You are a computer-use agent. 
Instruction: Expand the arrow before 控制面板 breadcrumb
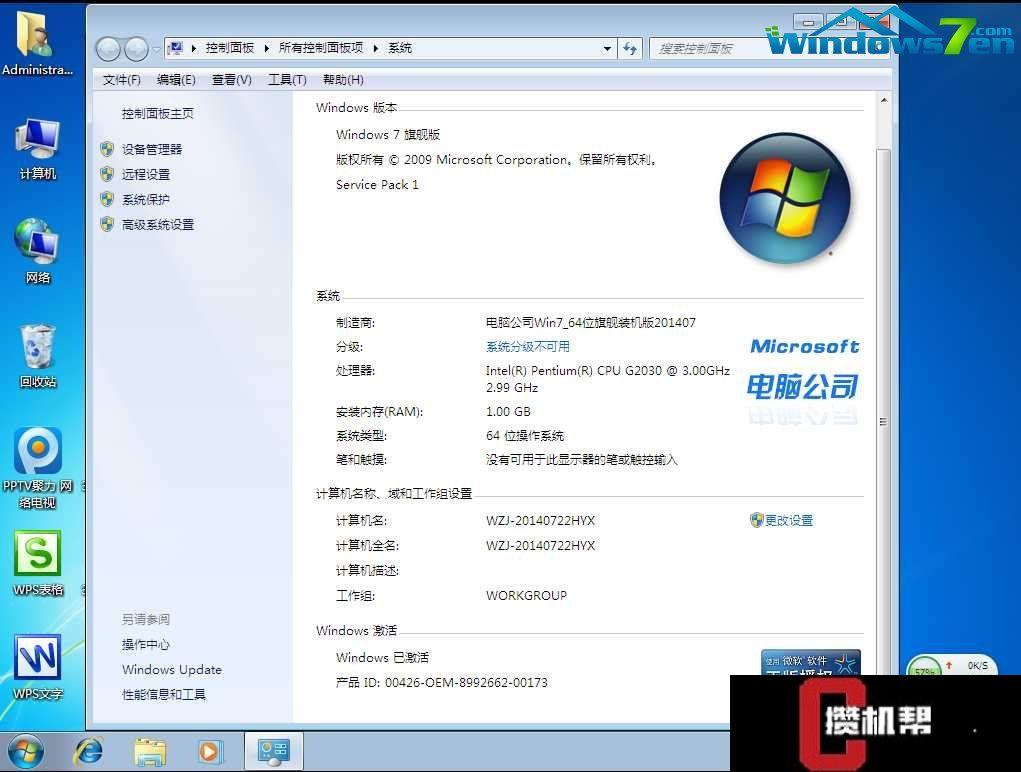click(x=193, y=48)
